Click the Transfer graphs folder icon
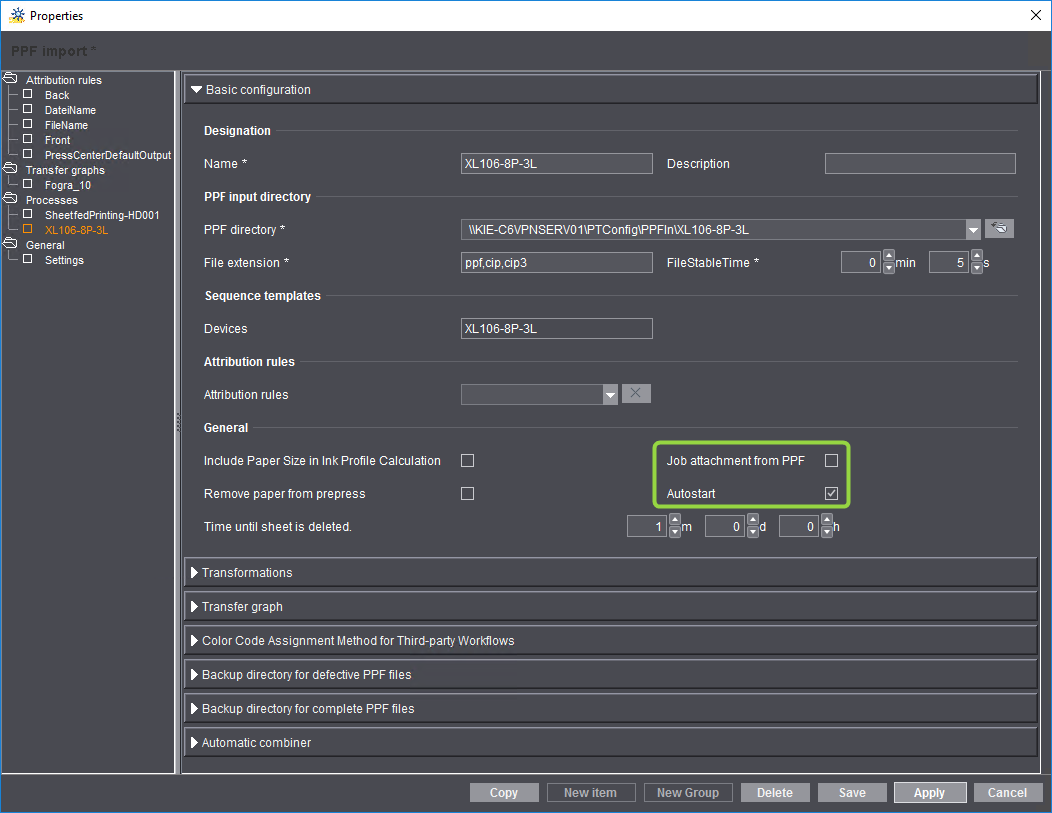The width and height of the screenshot is (1052, 813). pos(10,169)
